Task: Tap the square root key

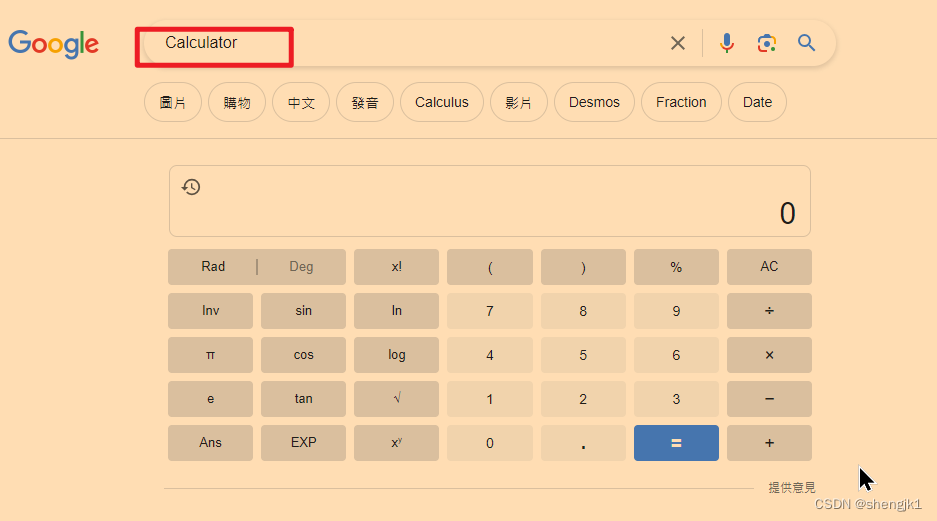Action: tap(396, 399)
